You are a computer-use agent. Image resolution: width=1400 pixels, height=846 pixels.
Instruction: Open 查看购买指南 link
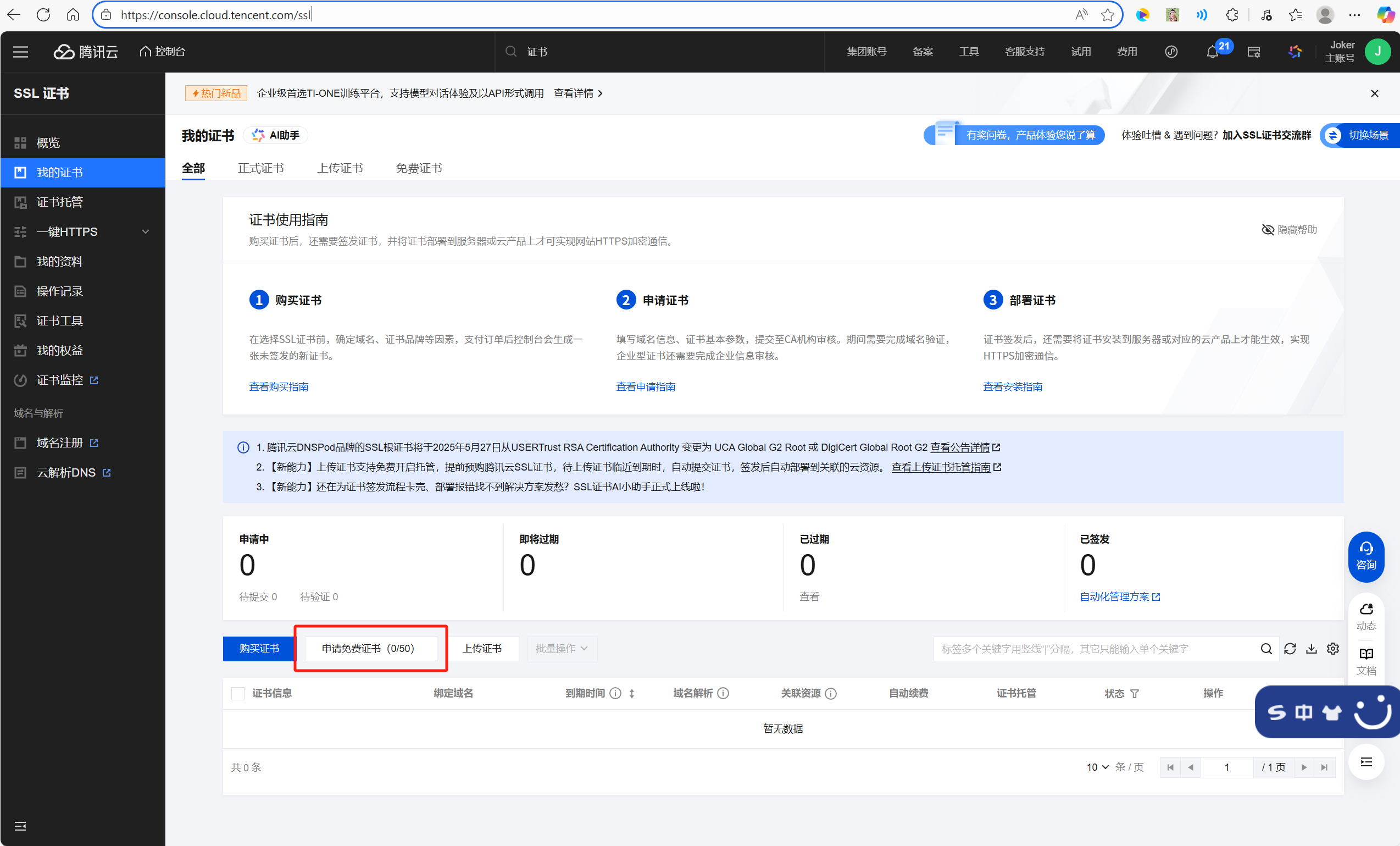[279, 386]
